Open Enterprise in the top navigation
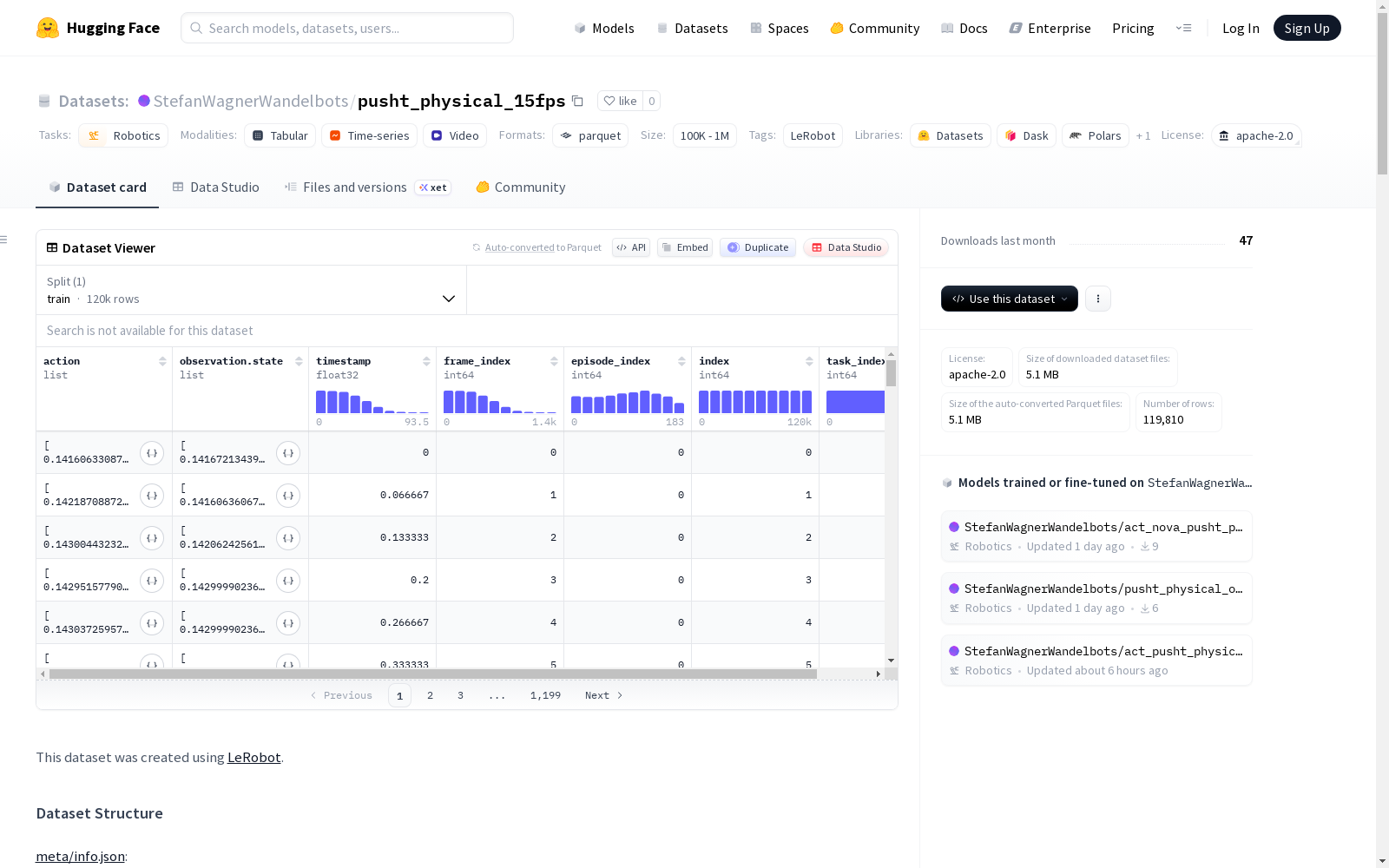Image resolution: width=1389 pixels, height=868 pixels. pos(1050,28)
